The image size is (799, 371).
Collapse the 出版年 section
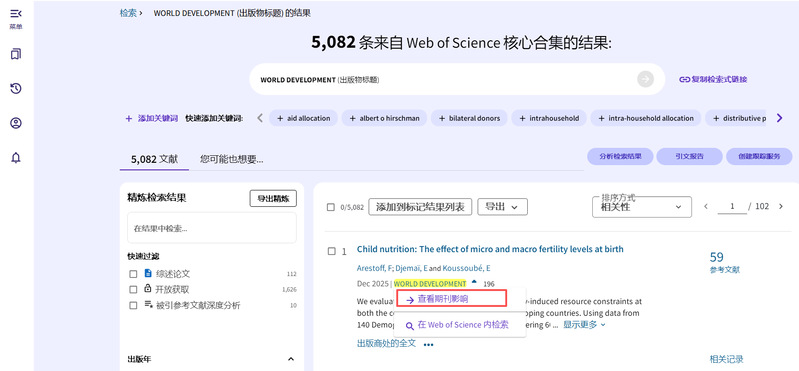[291, 359]
